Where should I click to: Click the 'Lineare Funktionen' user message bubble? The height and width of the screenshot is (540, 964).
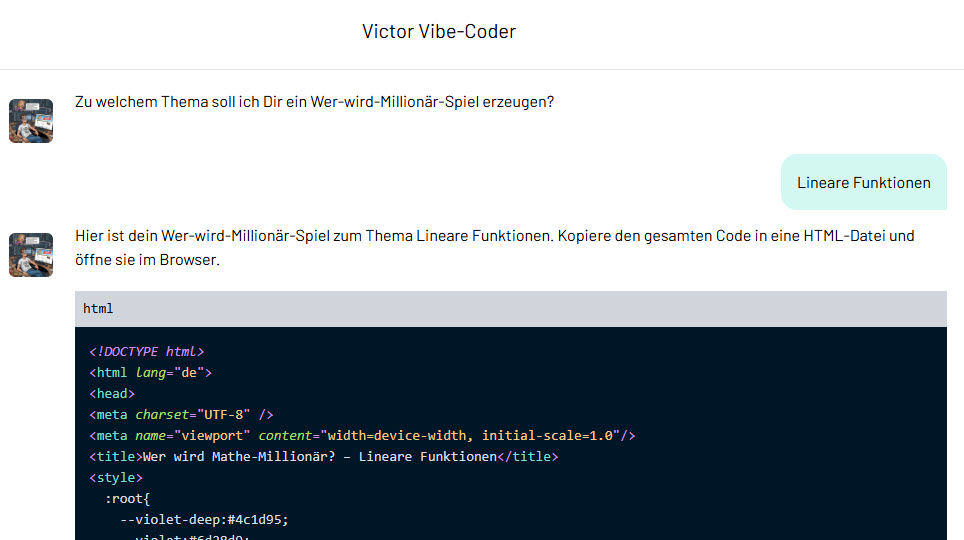point(864,183)
